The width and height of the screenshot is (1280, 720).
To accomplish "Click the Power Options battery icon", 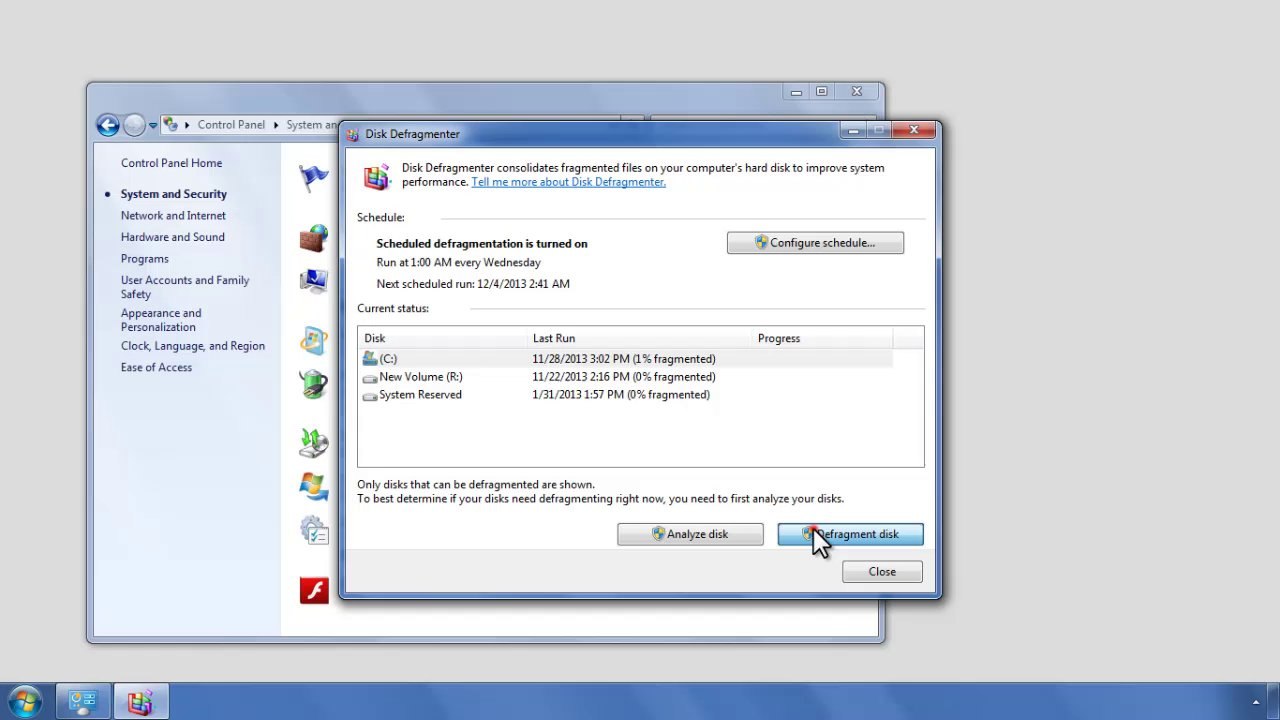I will click(314, 385).
